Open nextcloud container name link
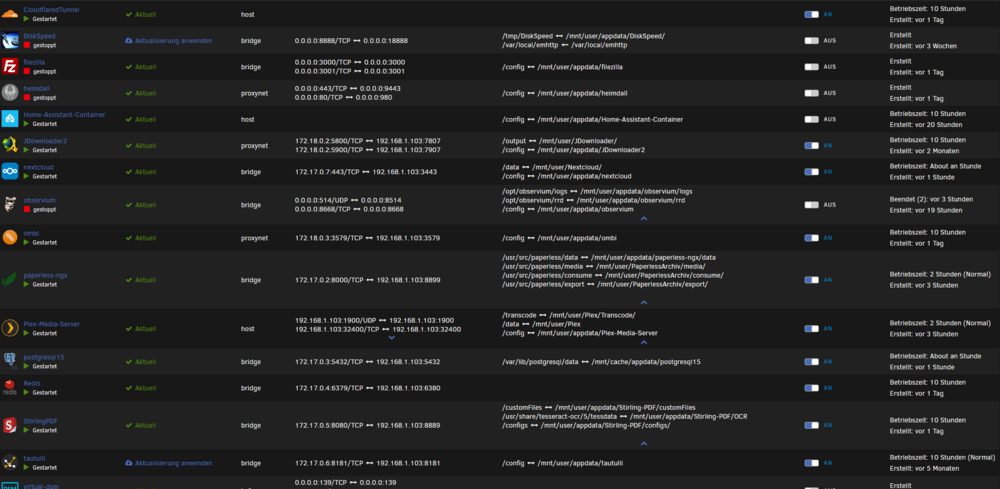The width and height of the screenshot is (1000, 489). (39, 166)
